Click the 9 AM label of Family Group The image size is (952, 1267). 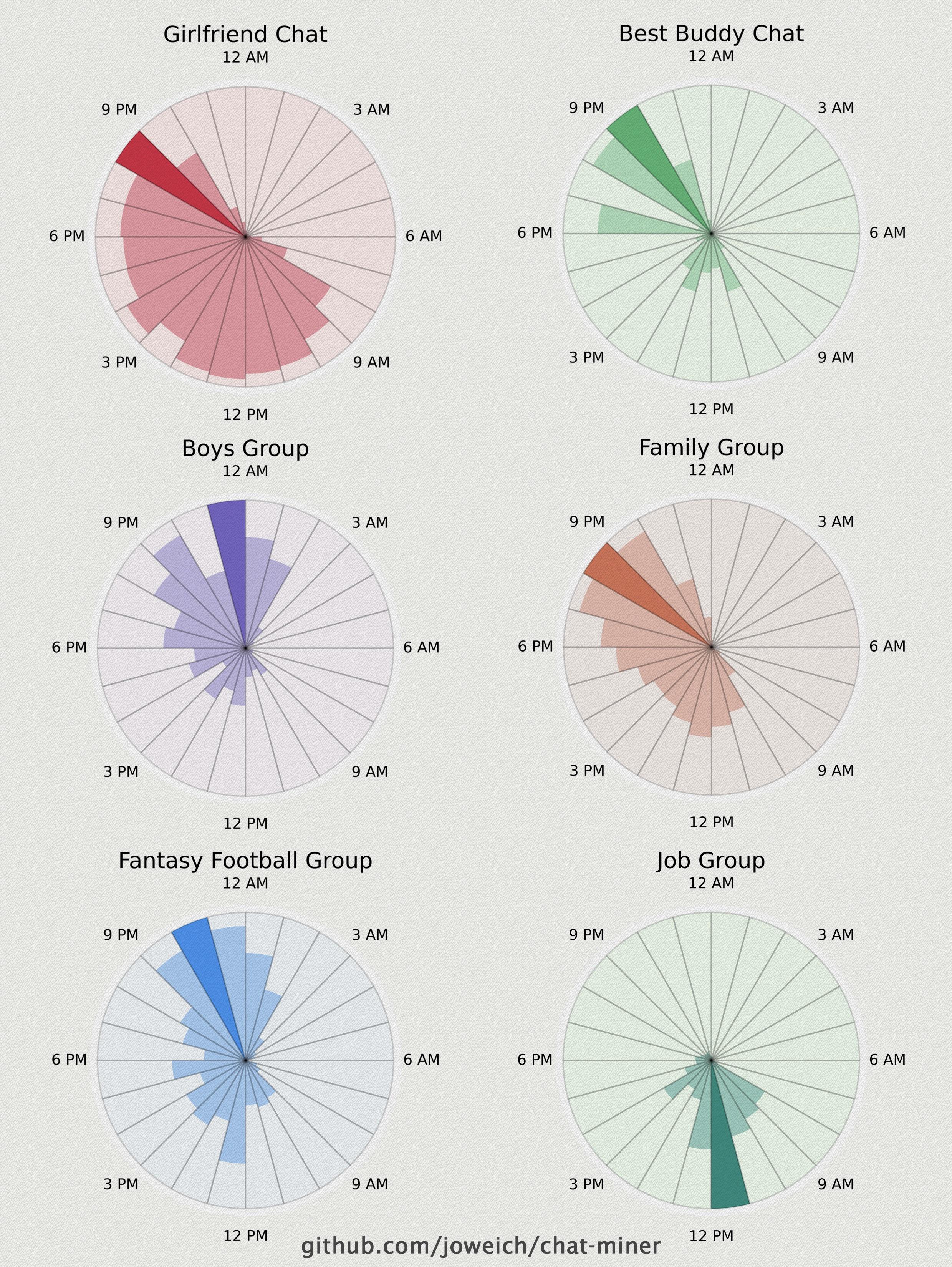click(836, 770)
